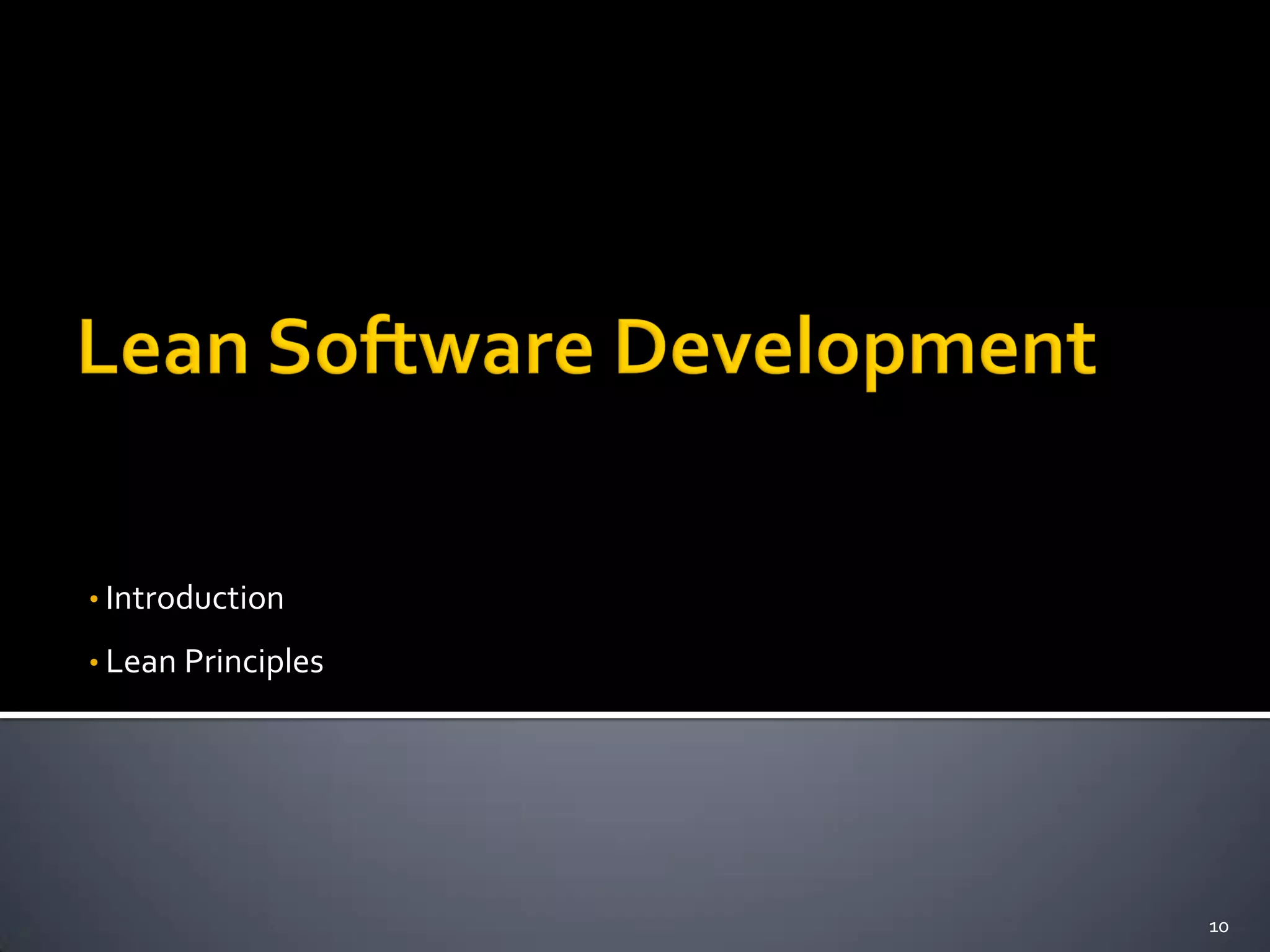Click the word "Lean" in the bullet list

point(141,661)
